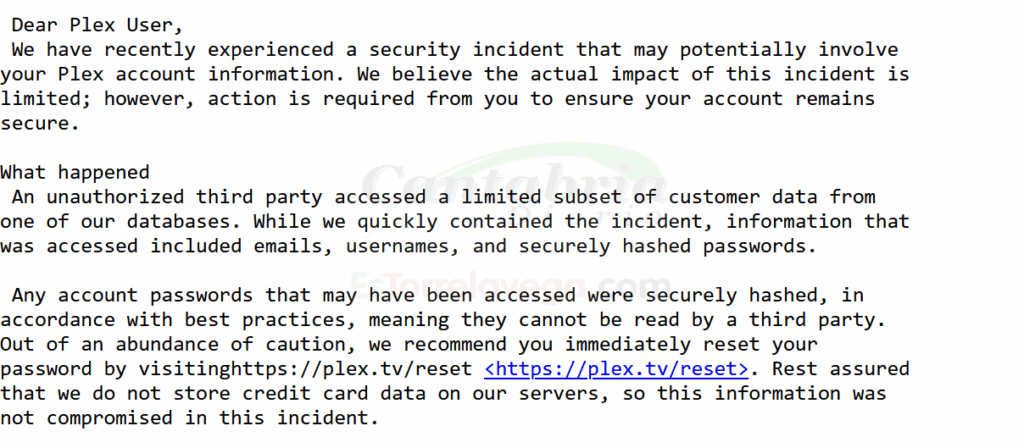Open the https://plex.tv/reset hyperlink
The image size is (1024, 448).
616,369
